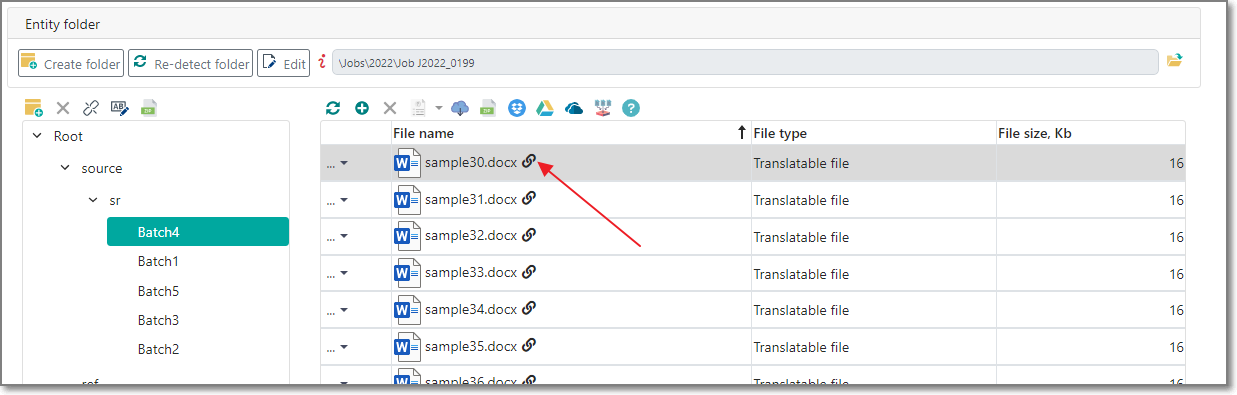Image resolution: width=1237 pixels, height=395 pixels.
Task: Open row menu for sample30.docx
Action: (337, 163)
